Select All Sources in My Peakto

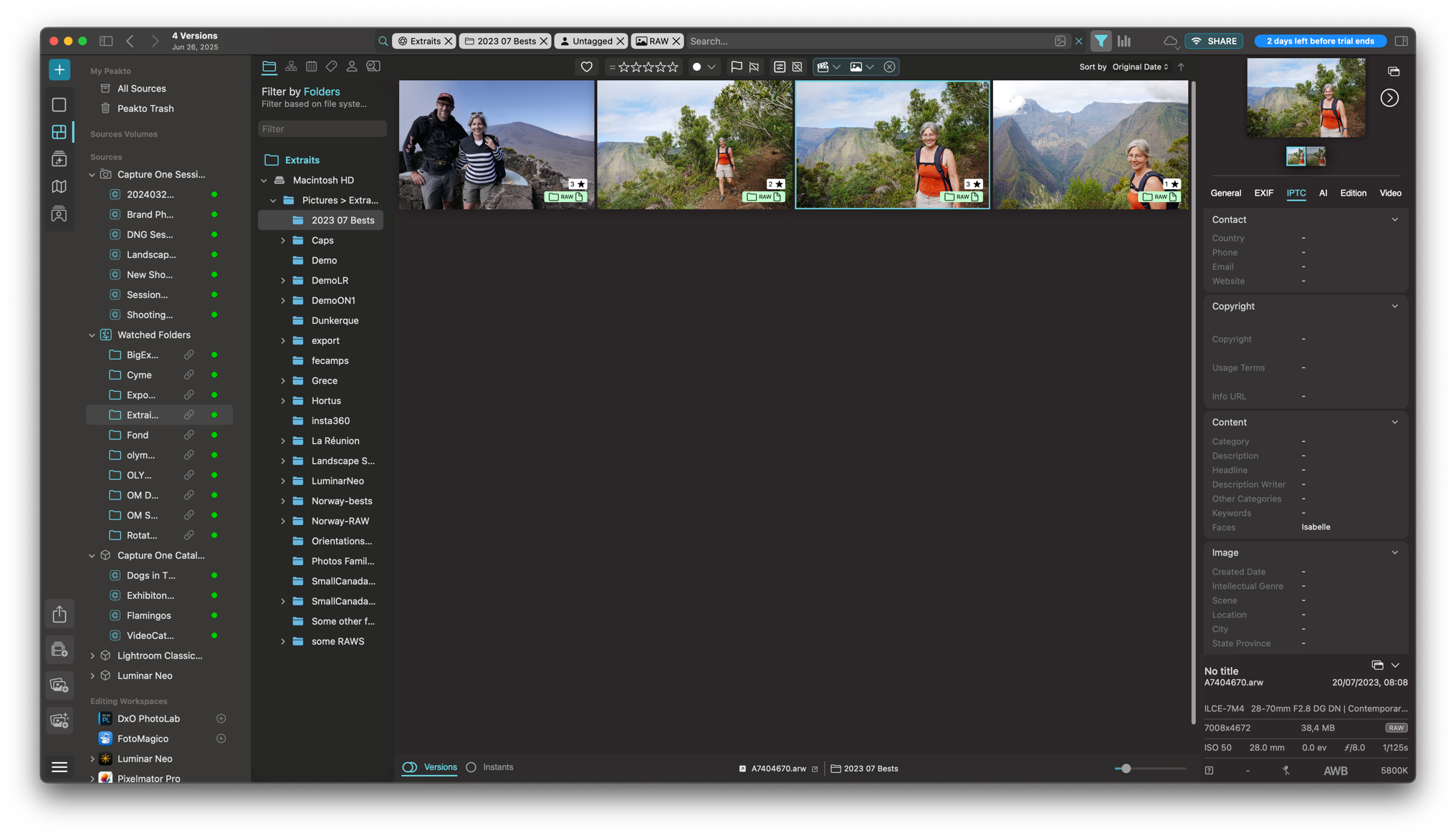(141, 88)
